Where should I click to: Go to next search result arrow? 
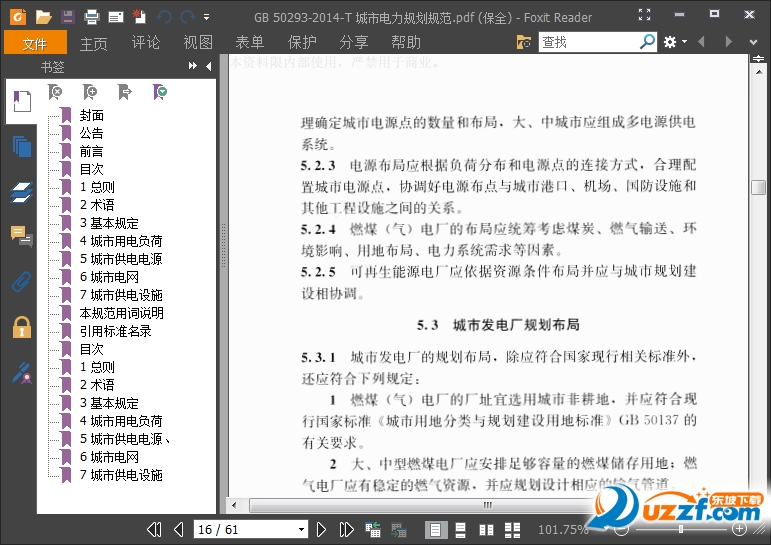[x=728, y=42]
